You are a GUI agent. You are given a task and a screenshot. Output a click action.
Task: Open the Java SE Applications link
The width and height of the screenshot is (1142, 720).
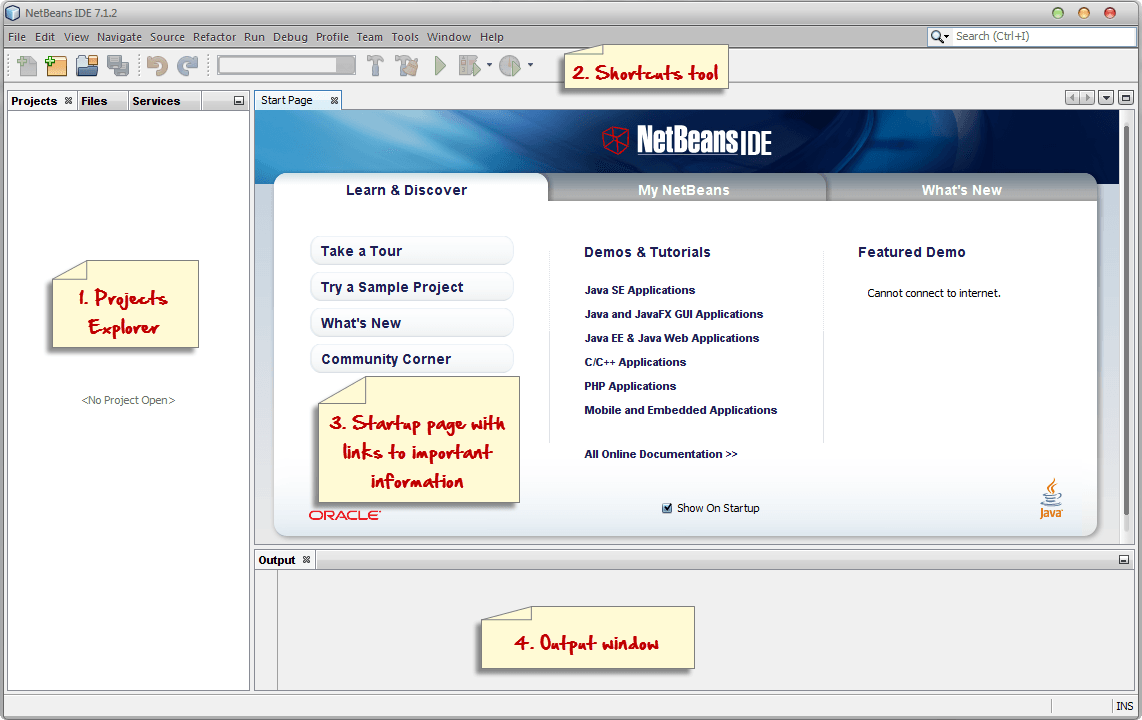click(639, 290)
